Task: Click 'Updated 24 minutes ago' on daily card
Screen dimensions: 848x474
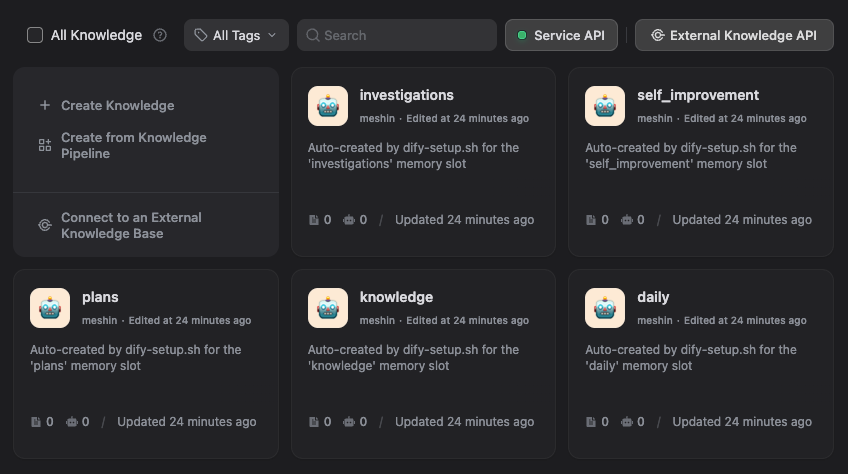Action: [742, 422]
